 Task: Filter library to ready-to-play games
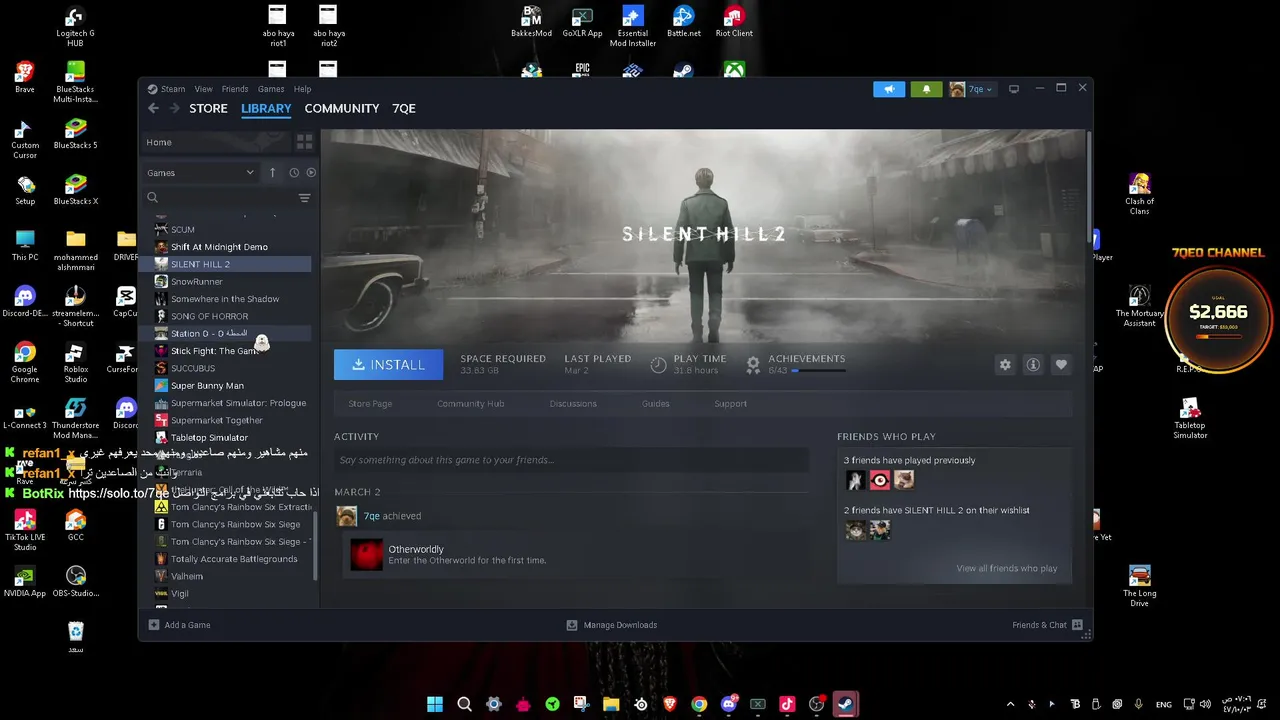point(311,172)
